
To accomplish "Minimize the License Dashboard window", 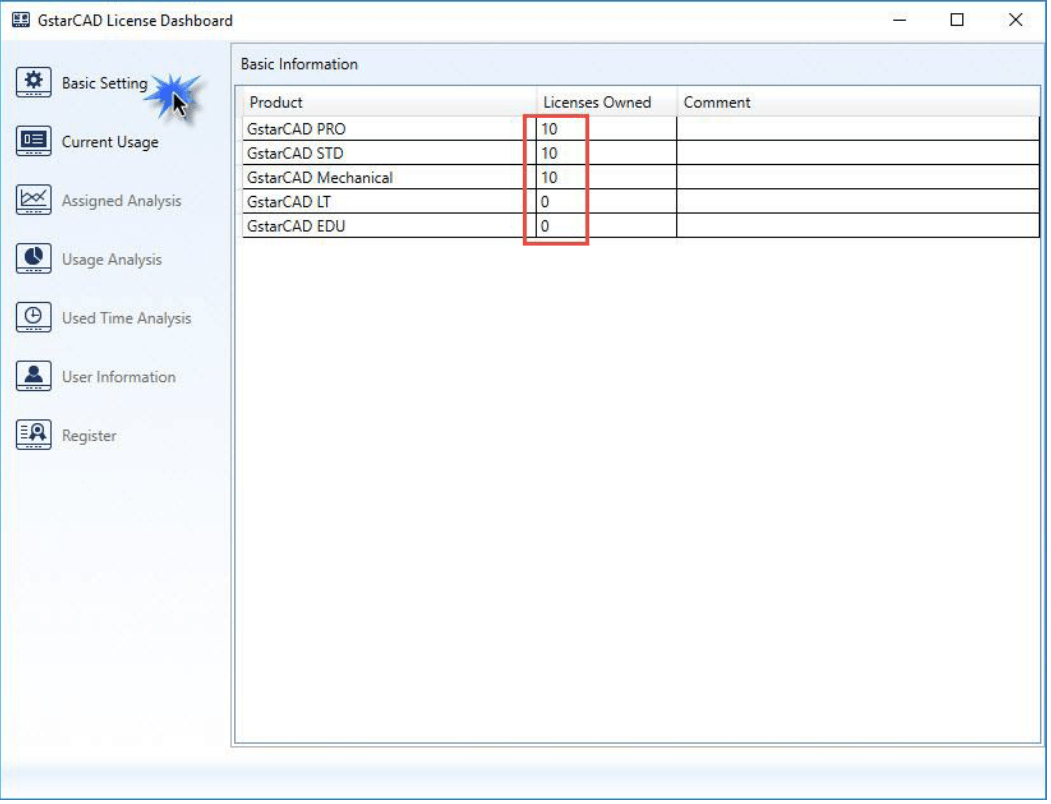I will click(x=900, y=20).
